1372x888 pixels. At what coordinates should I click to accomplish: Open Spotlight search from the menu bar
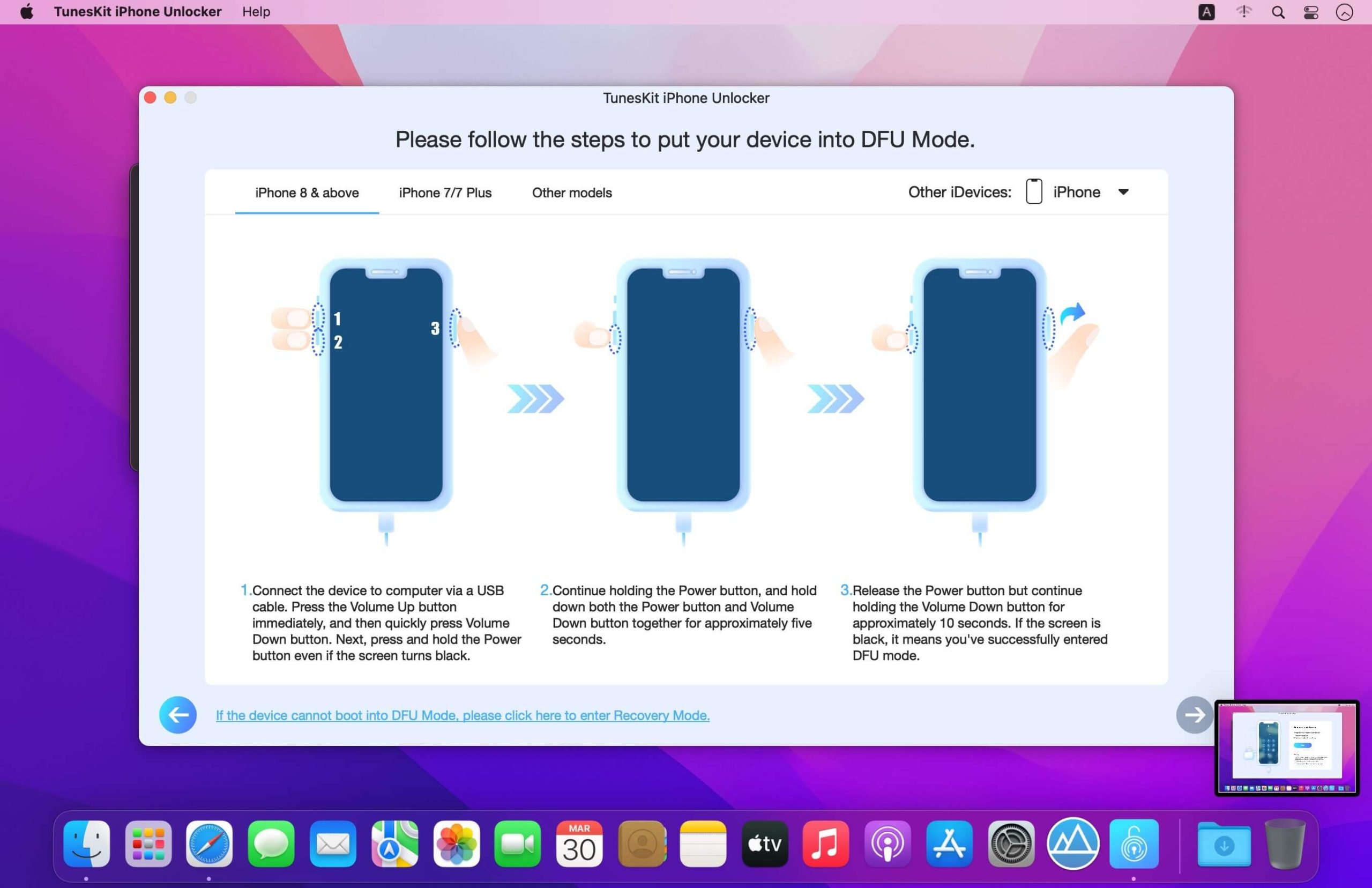point(1278,12)
